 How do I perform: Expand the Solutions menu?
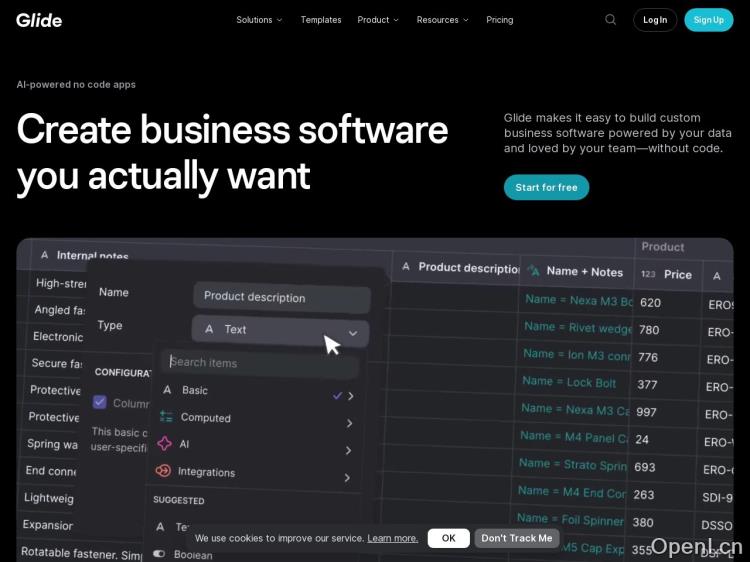[x=259, y=20]
